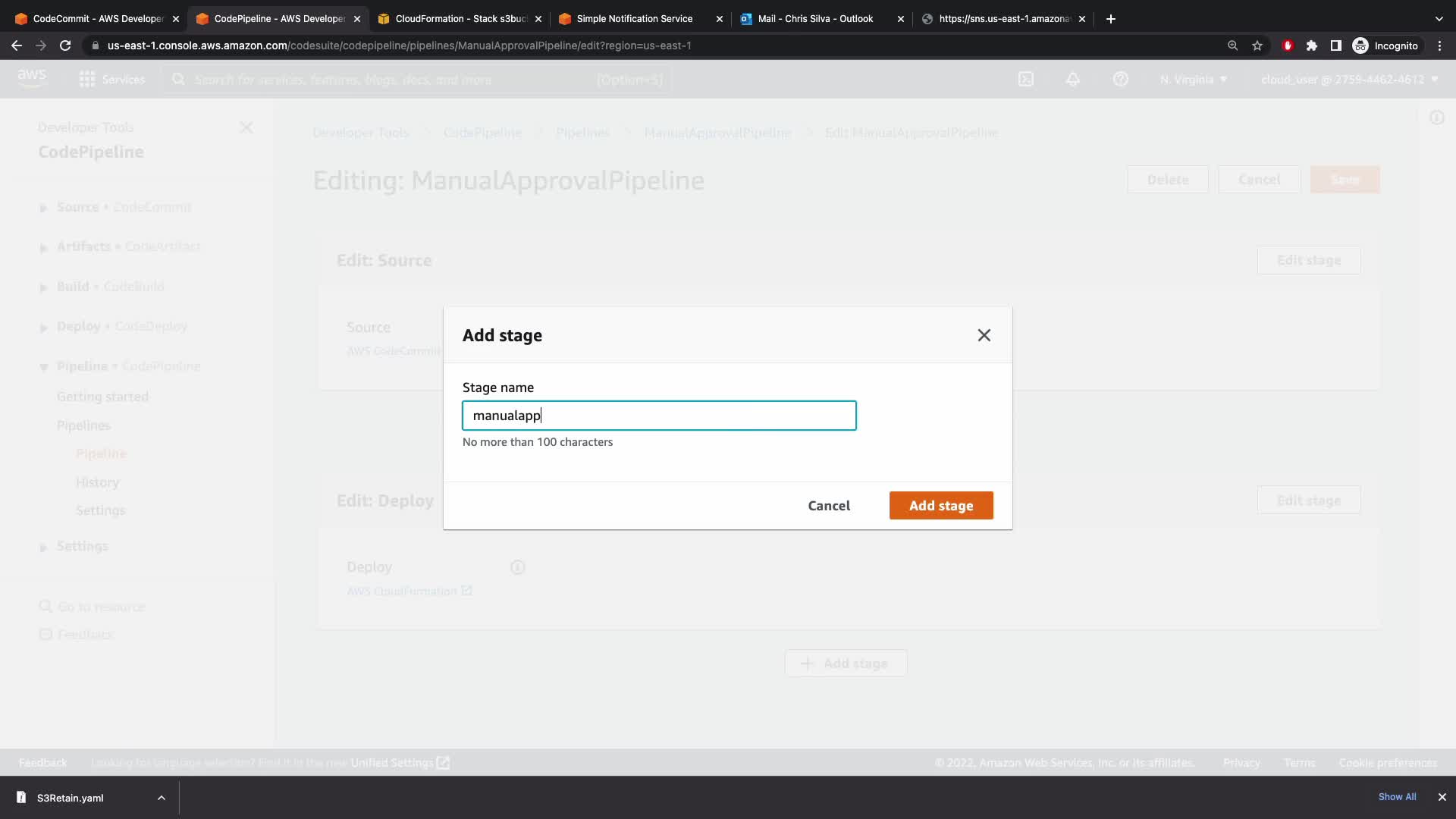Open Chrome three-dot menu
Image resolution: width=1456 pixels, height=819 pixels.
(1439, 45)
